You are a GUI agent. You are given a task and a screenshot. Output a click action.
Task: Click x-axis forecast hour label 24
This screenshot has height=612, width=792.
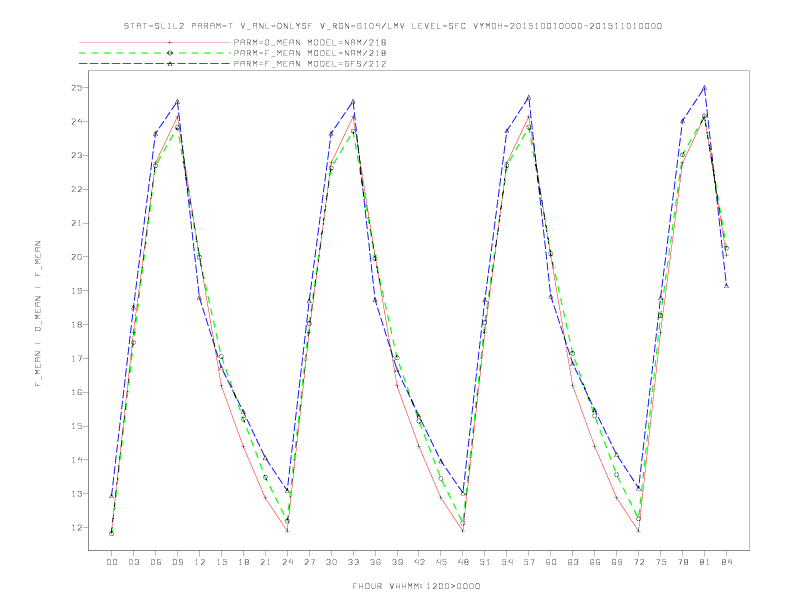(287, 562)
